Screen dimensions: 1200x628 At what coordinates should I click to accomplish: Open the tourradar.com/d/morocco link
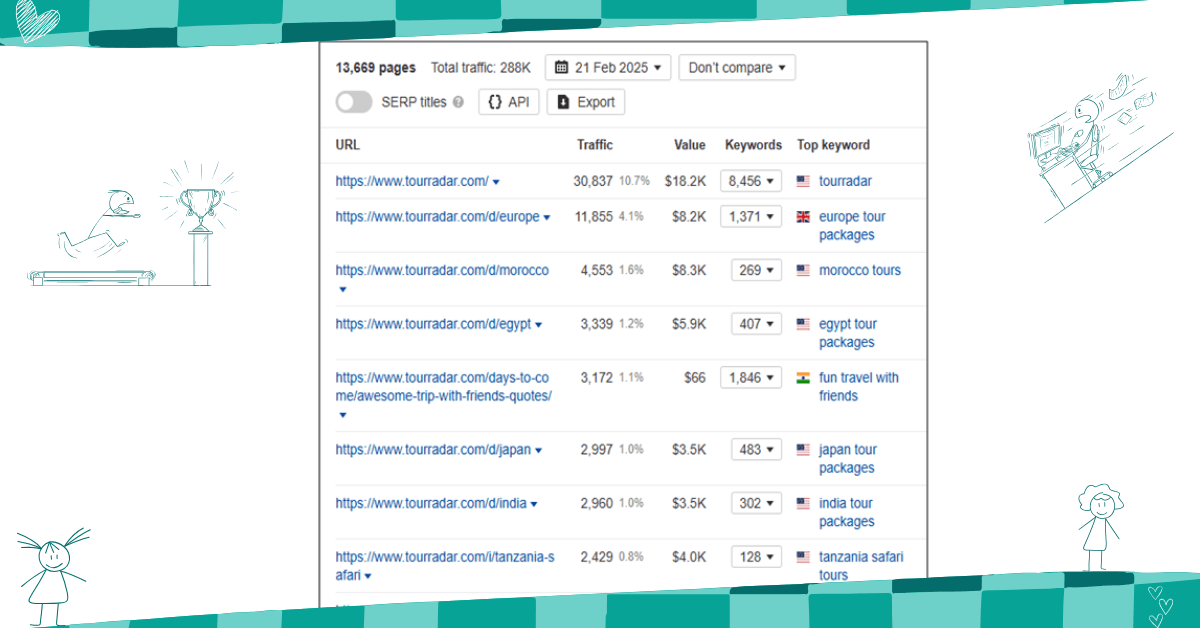[442, 271]
